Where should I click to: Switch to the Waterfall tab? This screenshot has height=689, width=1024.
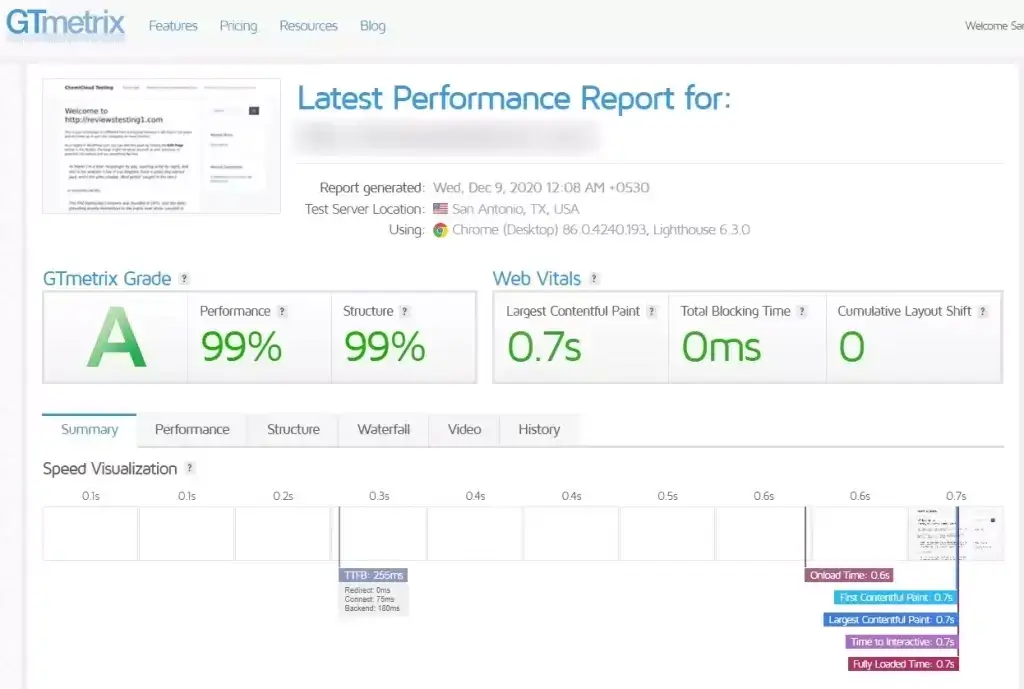point(383,429)
